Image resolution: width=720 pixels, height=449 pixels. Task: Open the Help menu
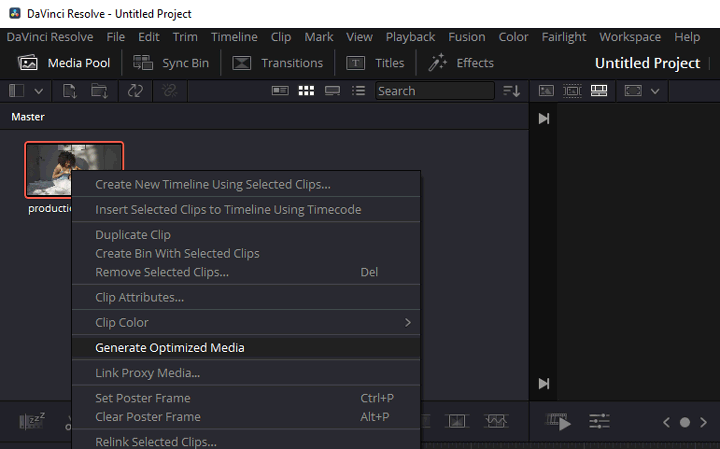coord(687,37)
